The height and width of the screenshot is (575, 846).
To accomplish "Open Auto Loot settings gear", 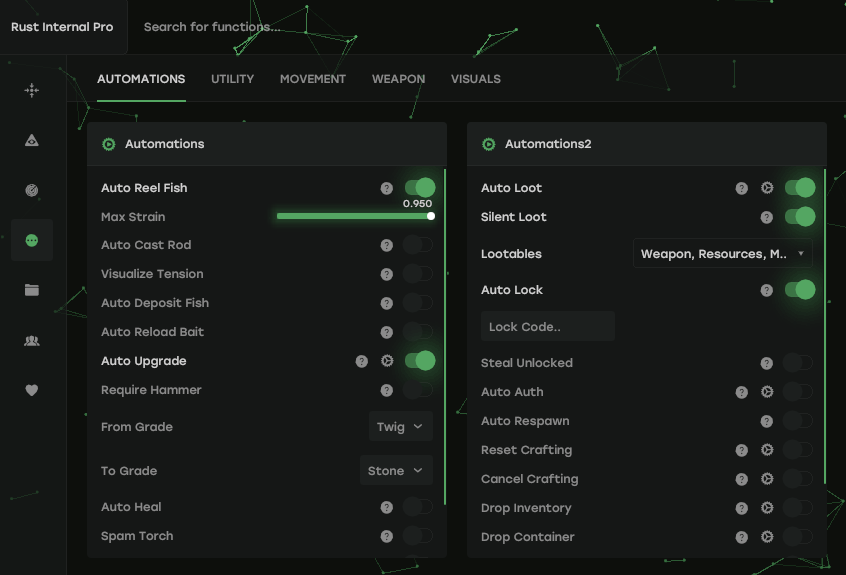I will 767,188.
